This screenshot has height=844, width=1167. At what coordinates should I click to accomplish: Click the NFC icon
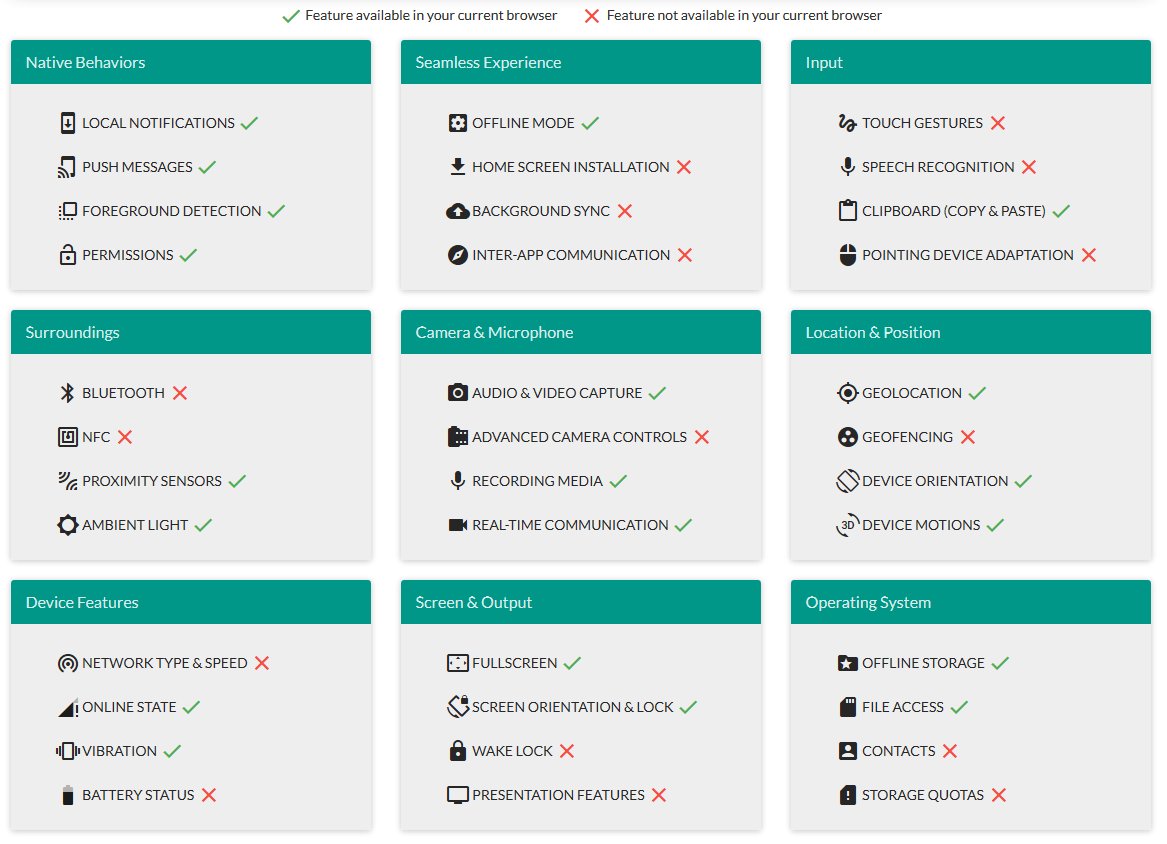tap(68, 437)
